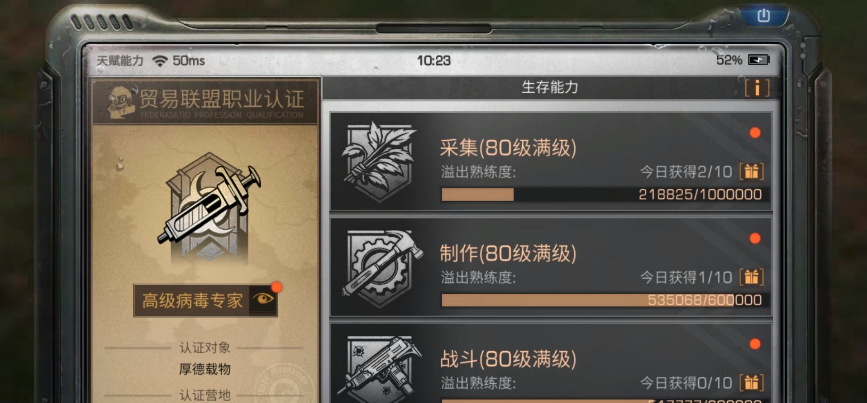Select the 采集 herb emblem icon
The image size is (867, 403).
coord(379,160)
